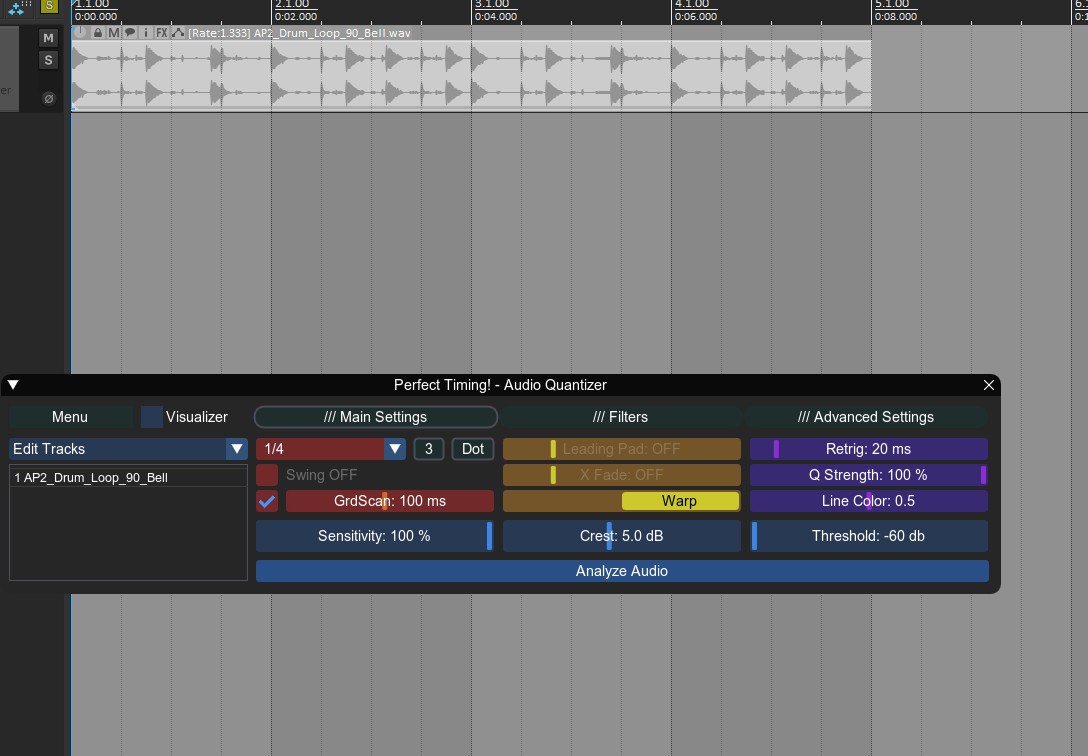
Task: Open the Edit Tracks dropdown
Action: point(128,449)
